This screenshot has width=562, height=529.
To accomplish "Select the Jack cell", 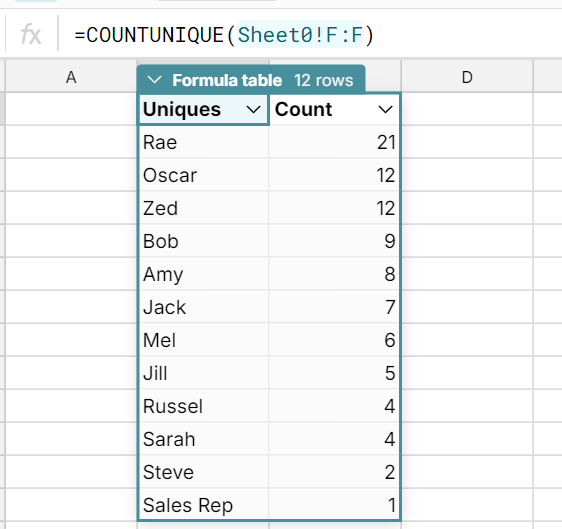I will (203, 307).
